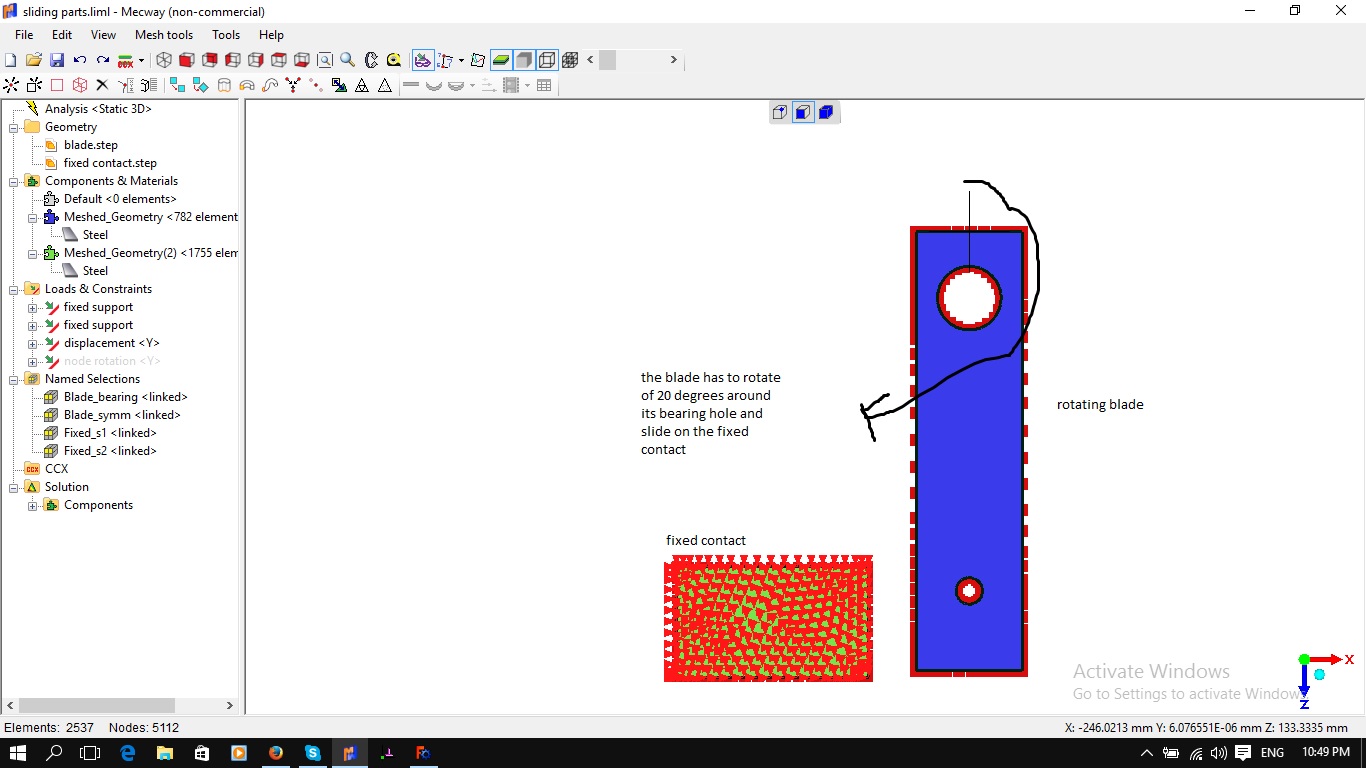Open the File menu
Viewport: 1366px width, 768px height.
coord(24,35)
